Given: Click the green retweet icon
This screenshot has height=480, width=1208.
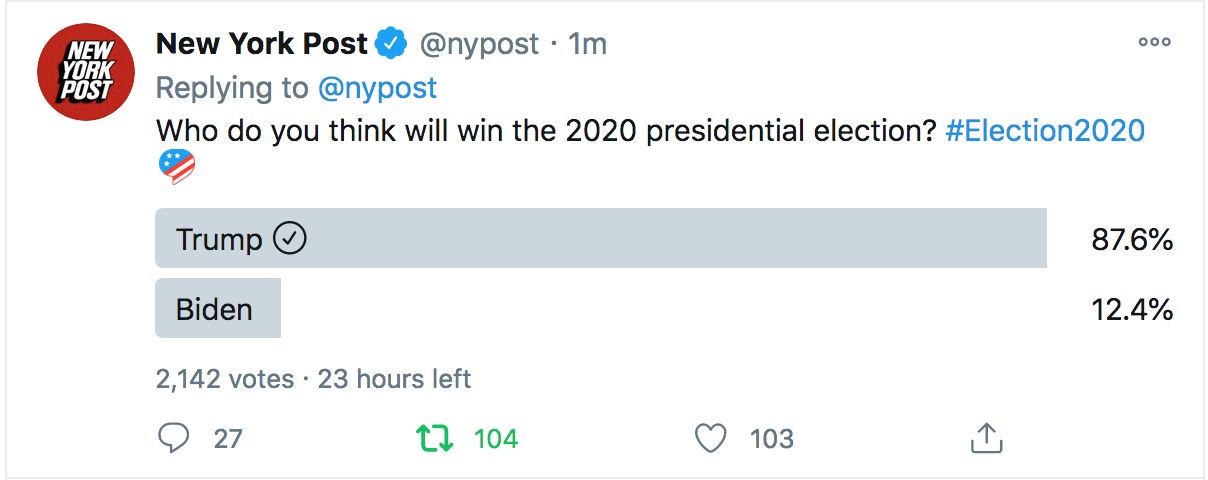Looking at the screenshot, I should click(436, 438).
